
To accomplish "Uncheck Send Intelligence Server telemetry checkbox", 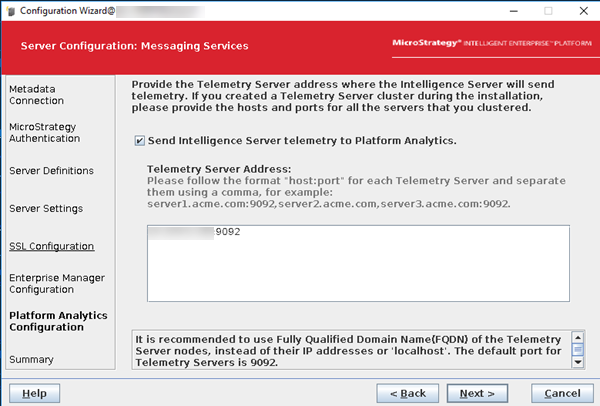I will tap(139, 141).
